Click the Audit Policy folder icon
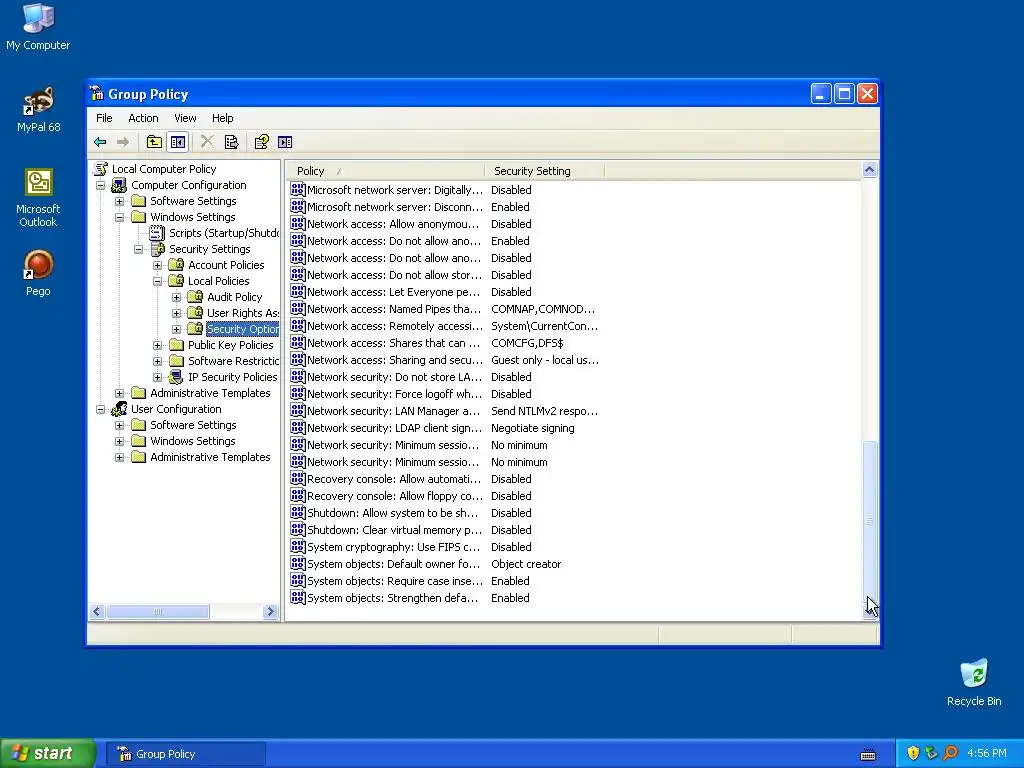This screenshot has width=1024, height=768. 195,297
